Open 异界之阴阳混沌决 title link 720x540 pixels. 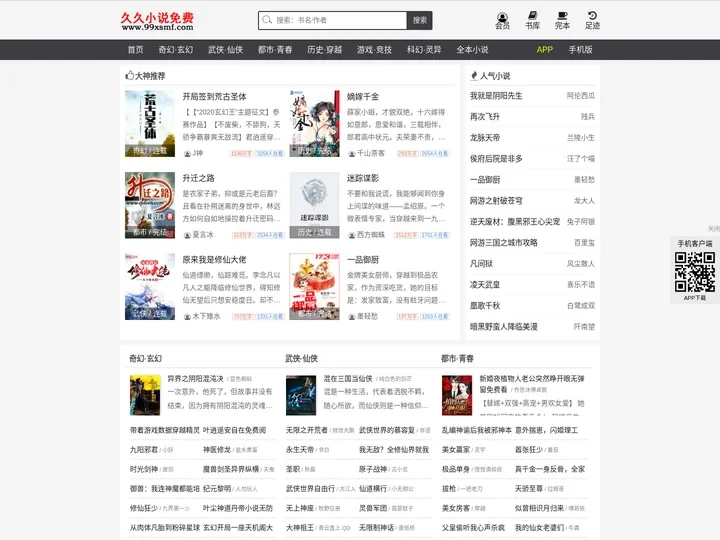(x=195, y=379)
